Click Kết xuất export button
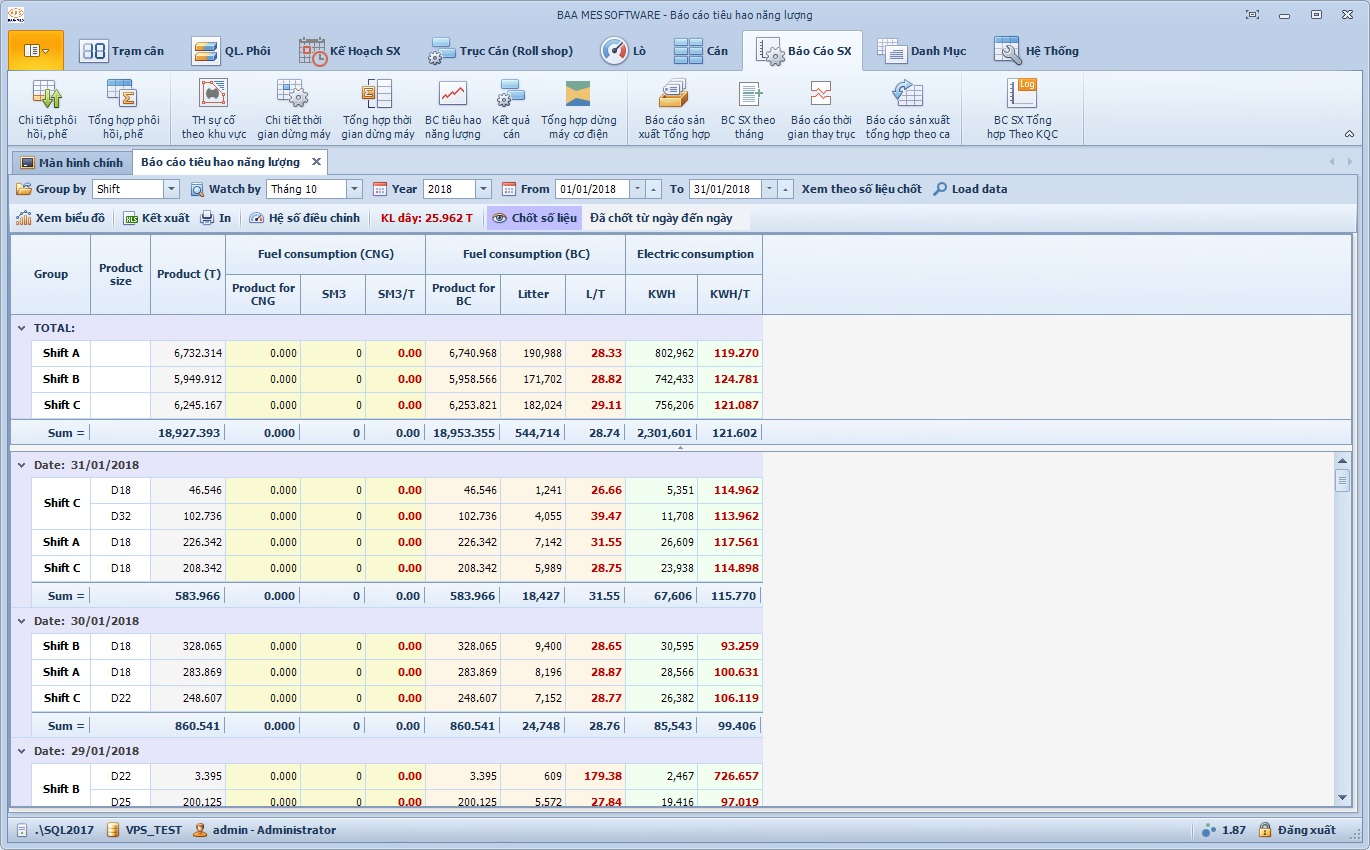 tap(156, 218)
